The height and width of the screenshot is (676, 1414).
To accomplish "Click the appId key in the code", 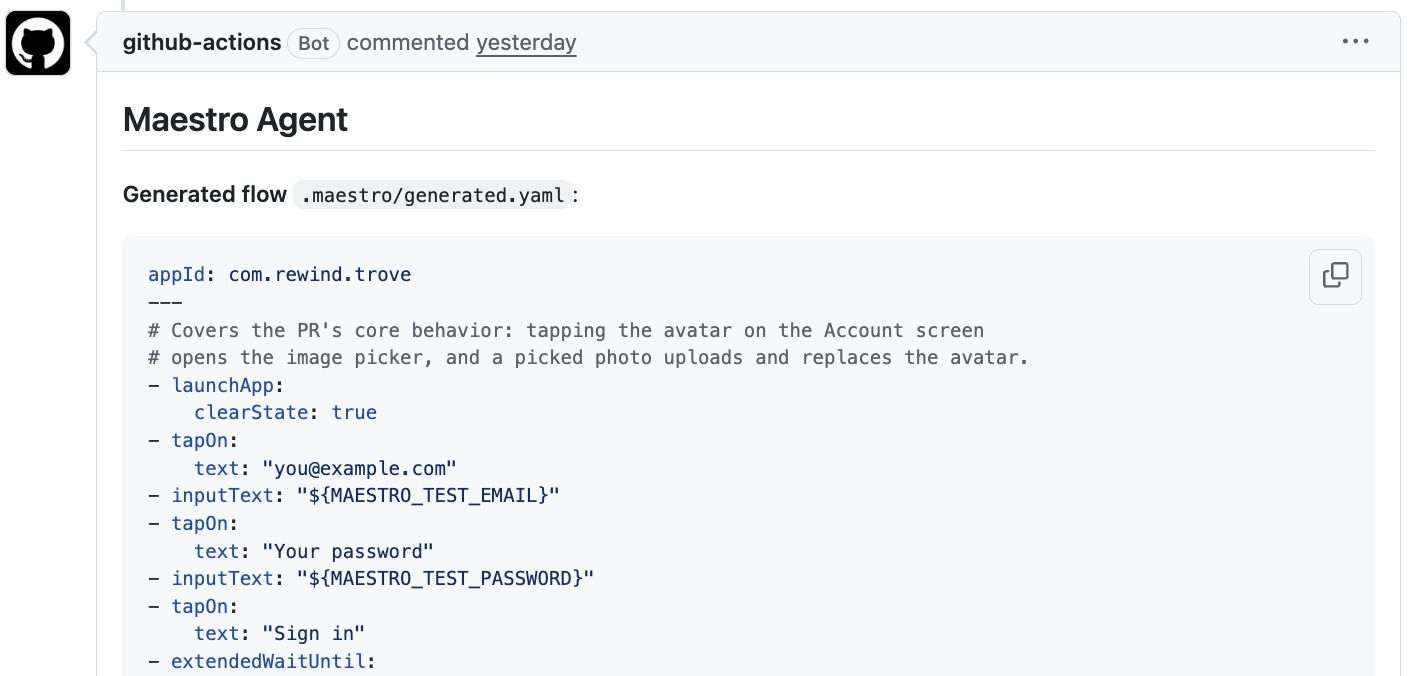I will click(x=176, y=275).
